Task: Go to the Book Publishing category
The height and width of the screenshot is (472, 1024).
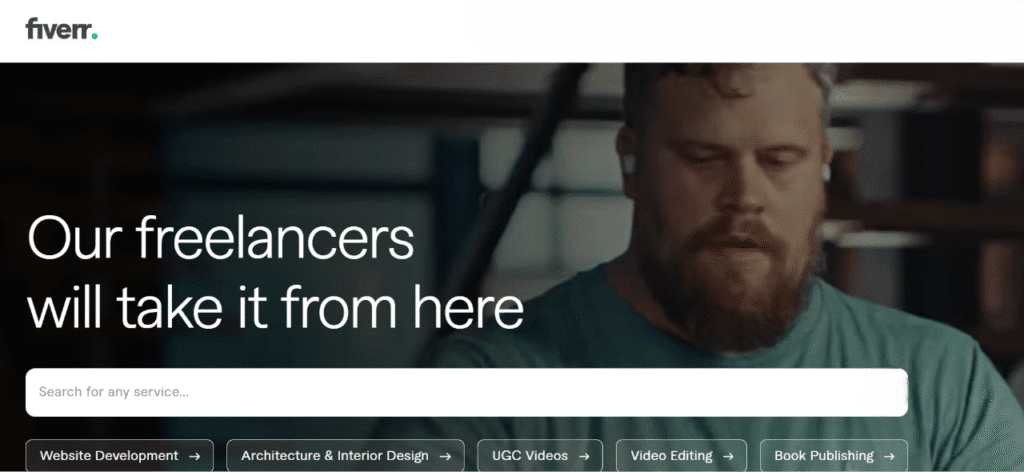Action: point(834,456)
